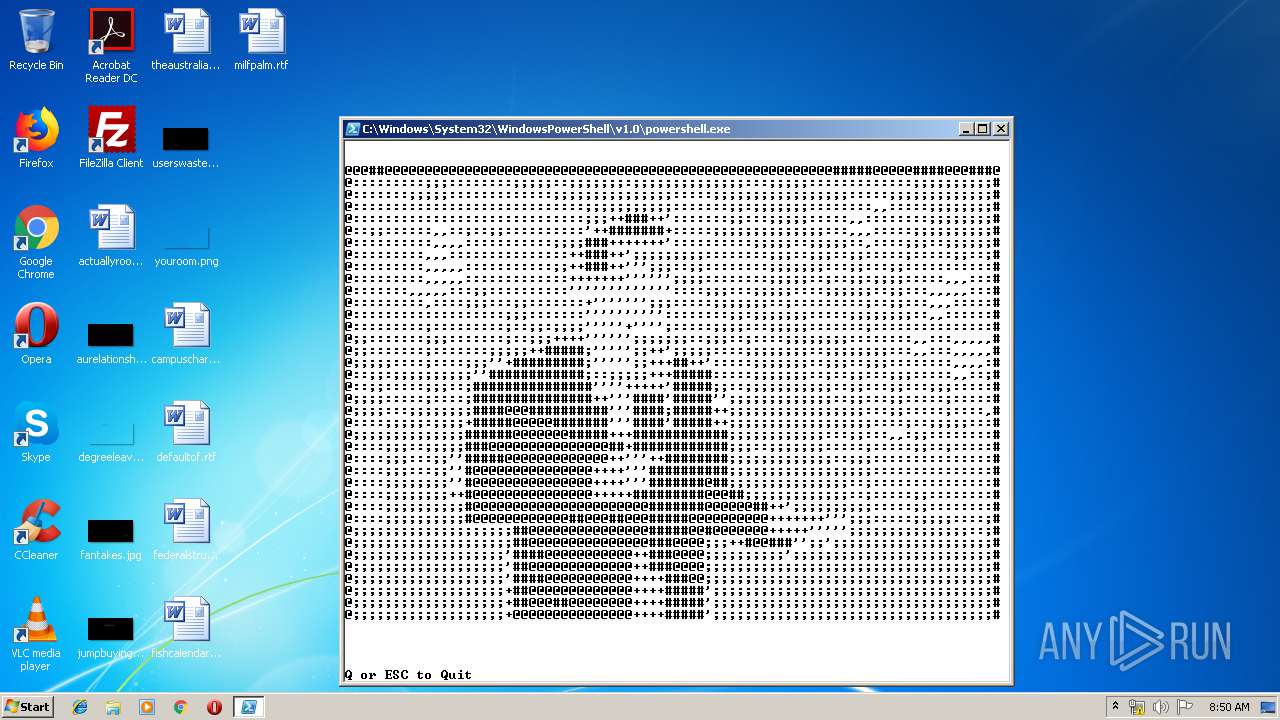
Task: Open federalstru Word document icon
Action: (186, 530)
